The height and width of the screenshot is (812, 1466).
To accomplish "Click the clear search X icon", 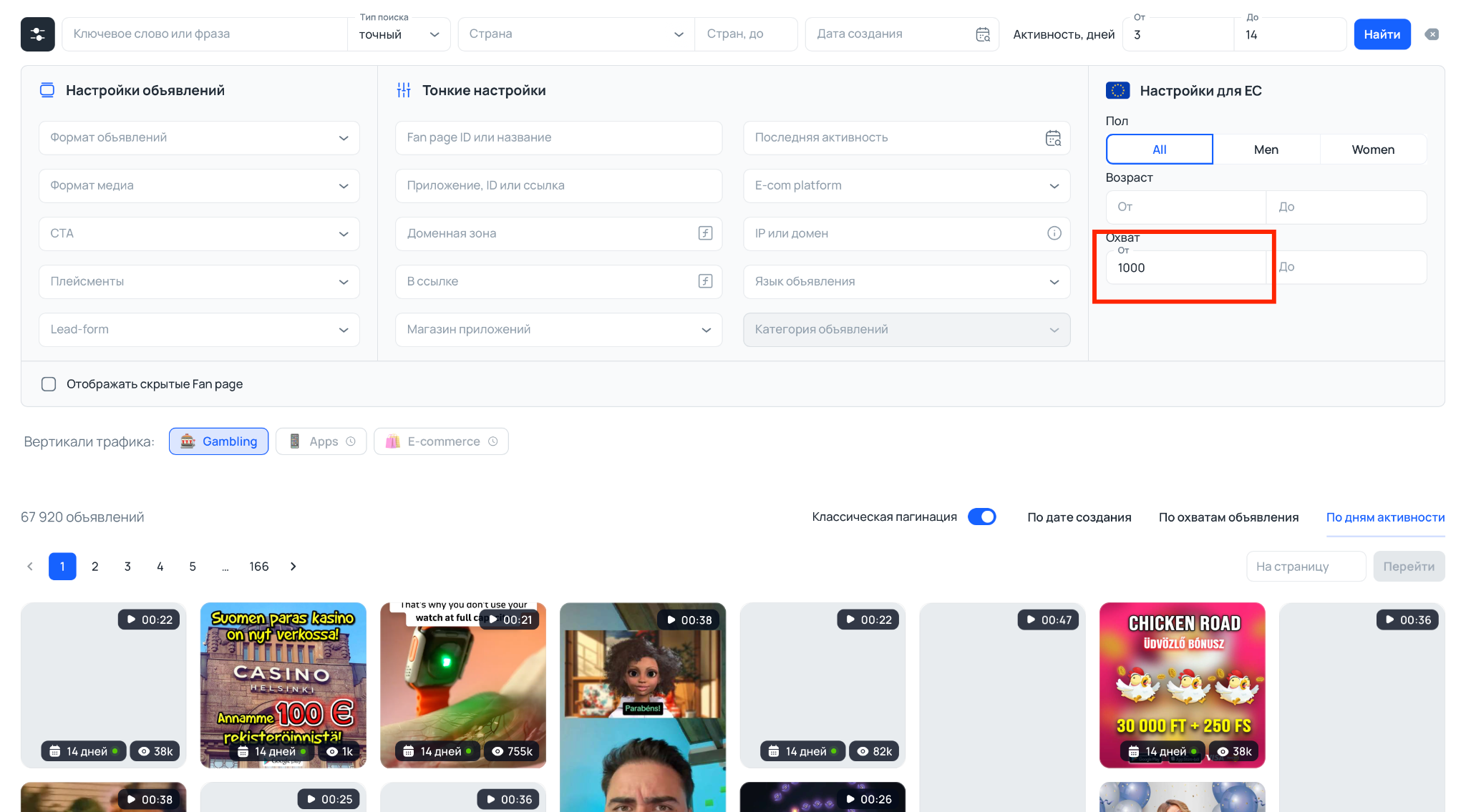I will (x=1432, y=34).
